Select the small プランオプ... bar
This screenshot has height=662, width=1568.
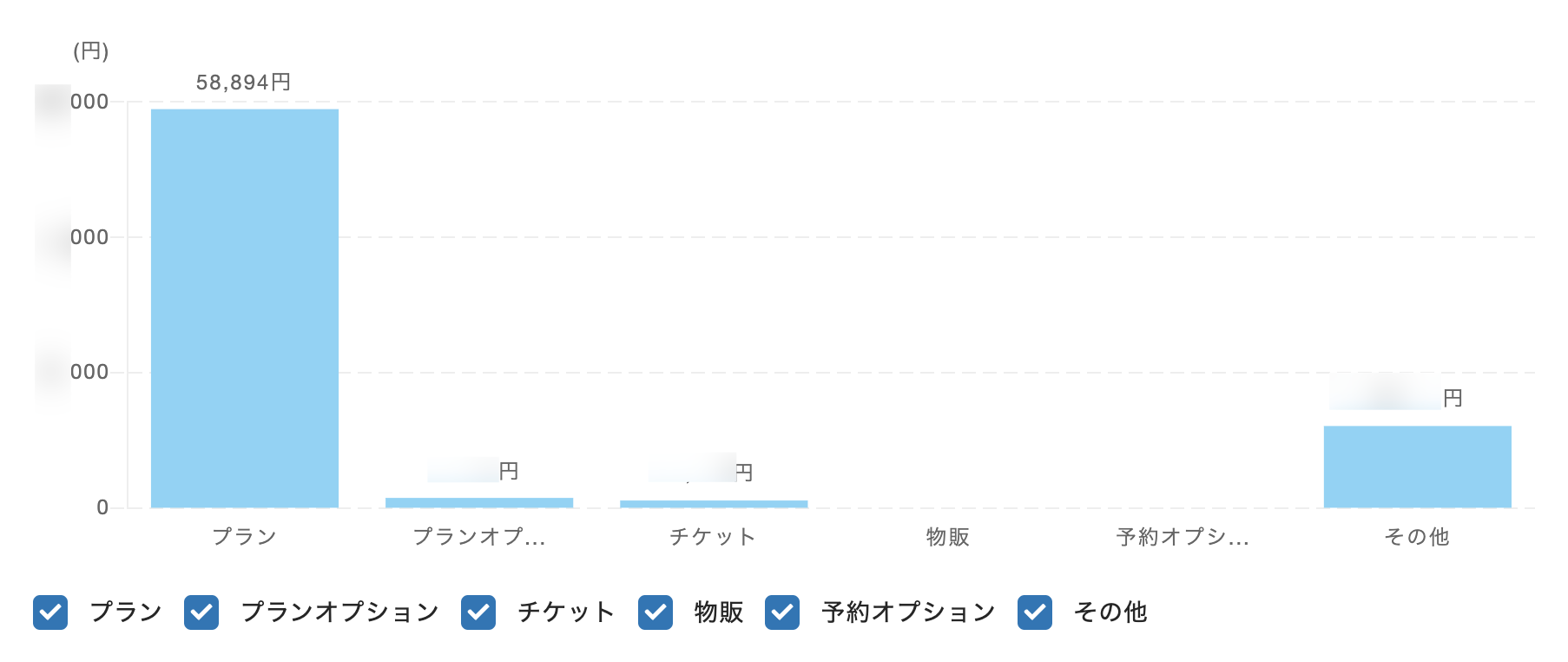tap(479, 502)
